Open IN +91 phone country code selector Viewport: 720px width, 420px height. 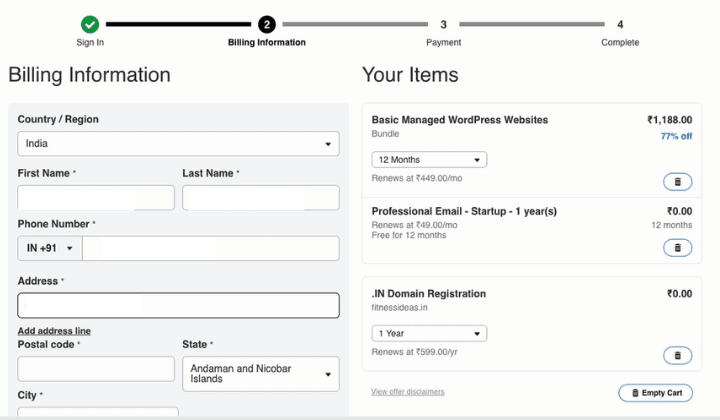pyautogui.click(x=49, y=248)
